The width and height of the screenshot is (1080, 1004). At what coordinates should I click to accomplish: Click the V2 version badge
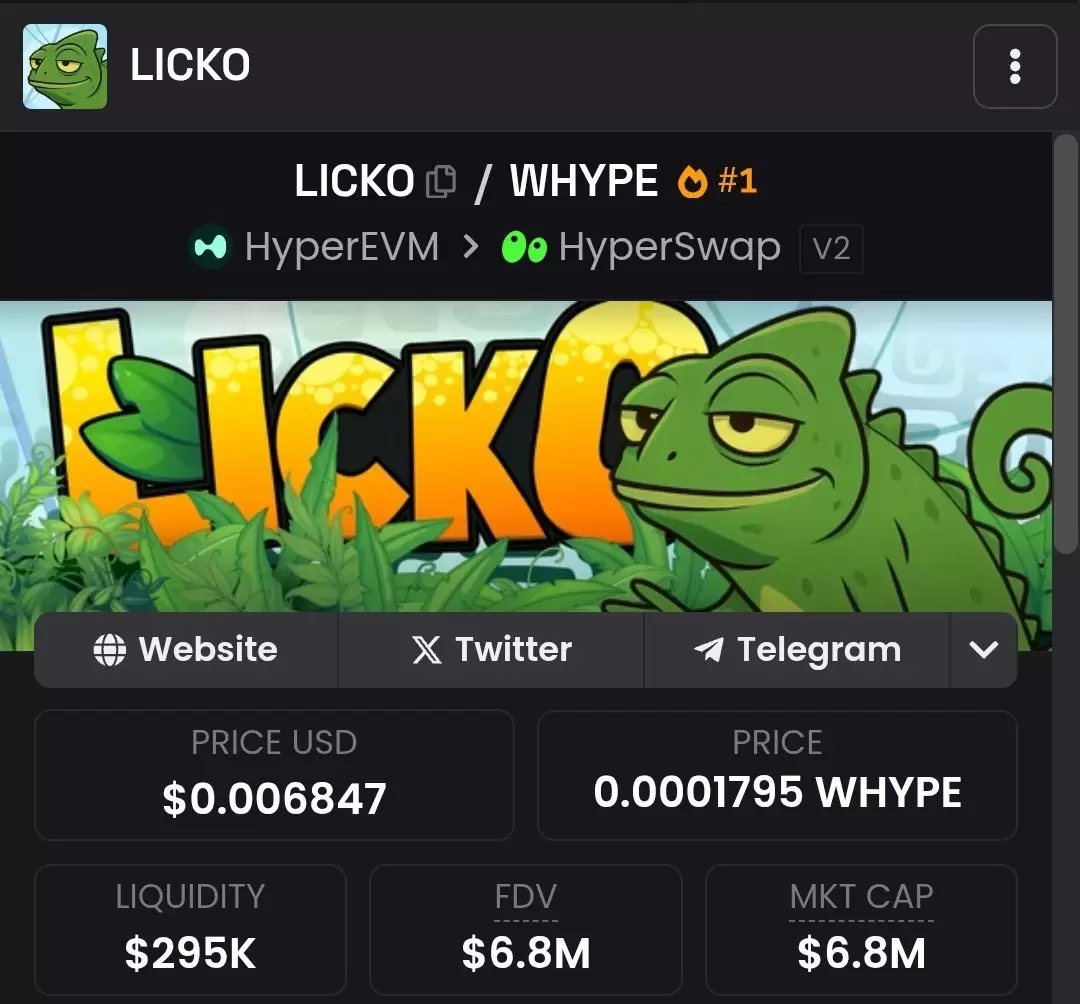831,249
